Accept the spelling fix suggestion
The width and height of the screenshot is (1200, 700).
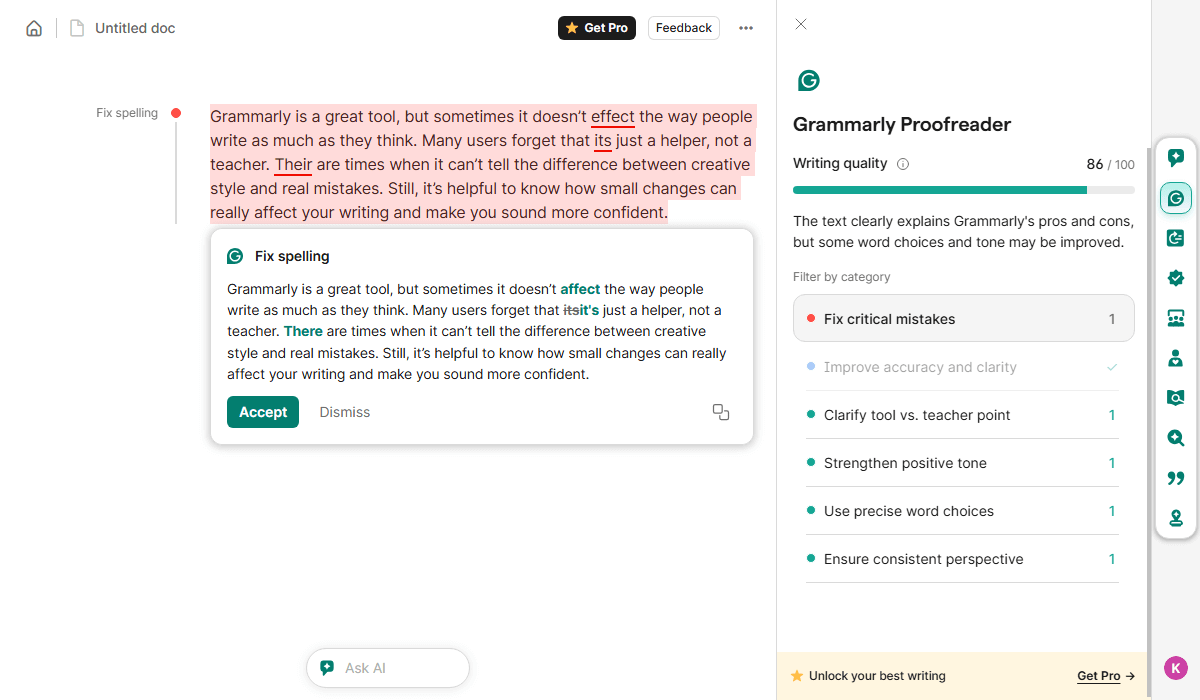[262, 412]
